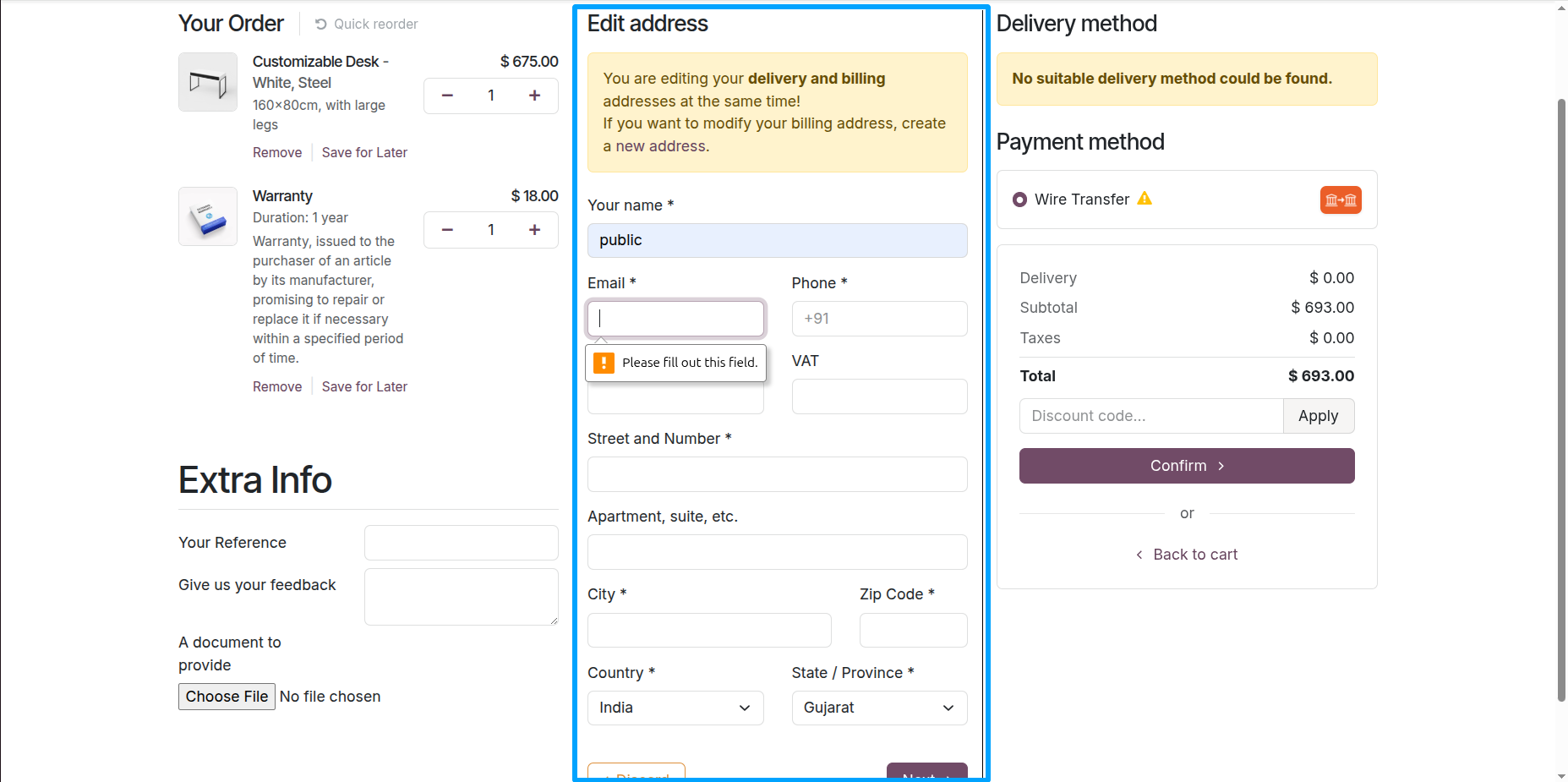1568x782 pixels.
Task: Save the Warranty item for later
Action: pyautogui.click(x=364, y=386)
